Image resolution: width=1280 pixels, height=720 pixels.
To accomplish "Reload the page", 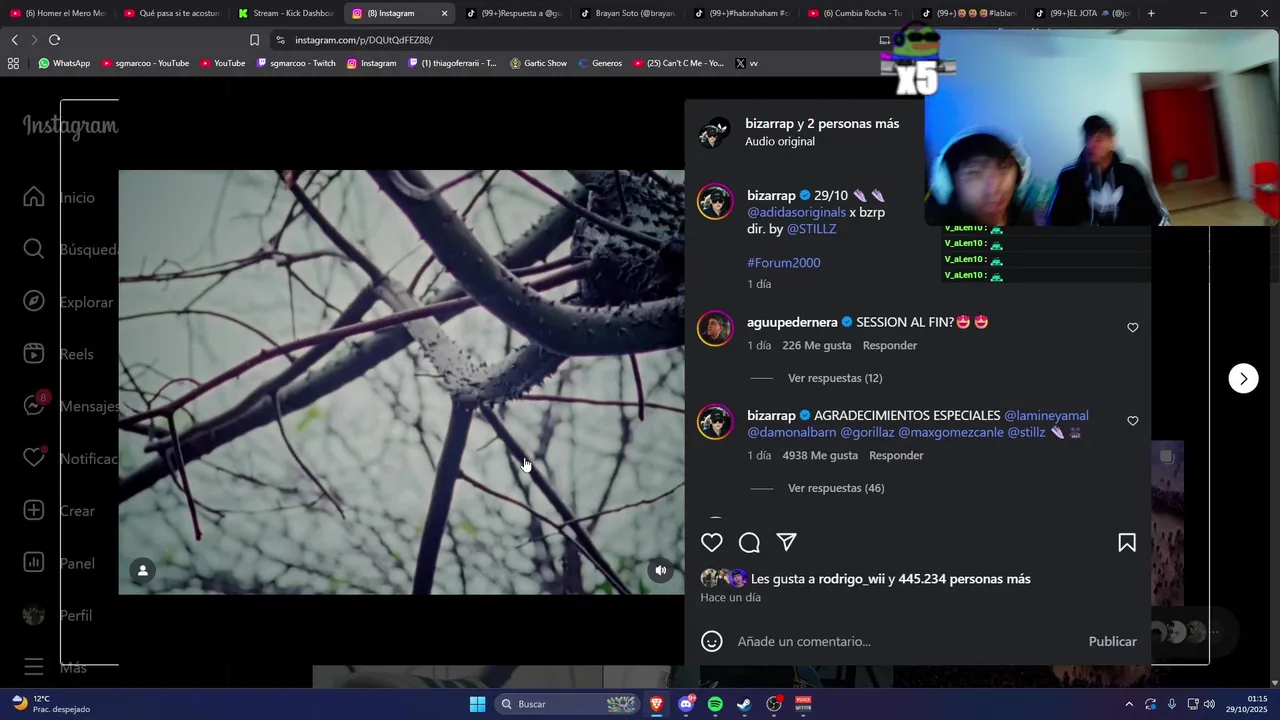I will (x=54, y=40).
